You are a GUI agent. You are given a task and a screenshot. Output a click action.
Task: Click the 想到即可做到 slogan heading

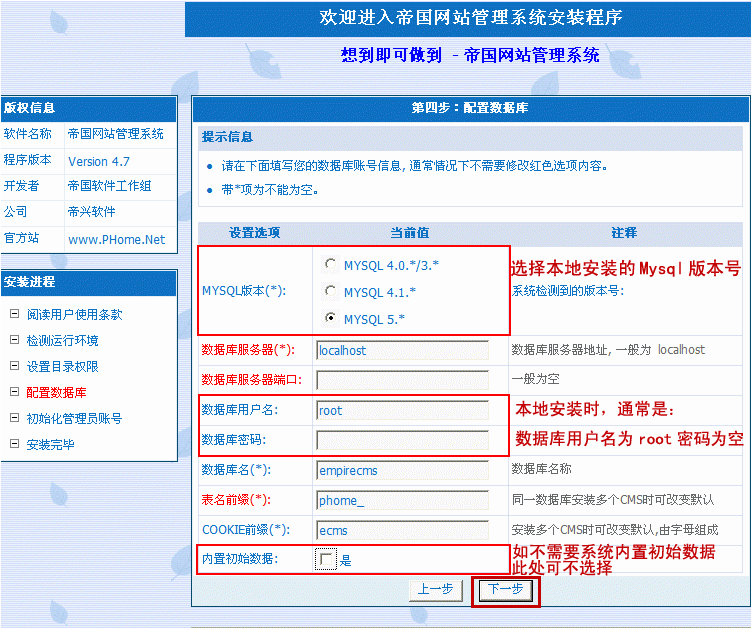[x=470, y=55]
